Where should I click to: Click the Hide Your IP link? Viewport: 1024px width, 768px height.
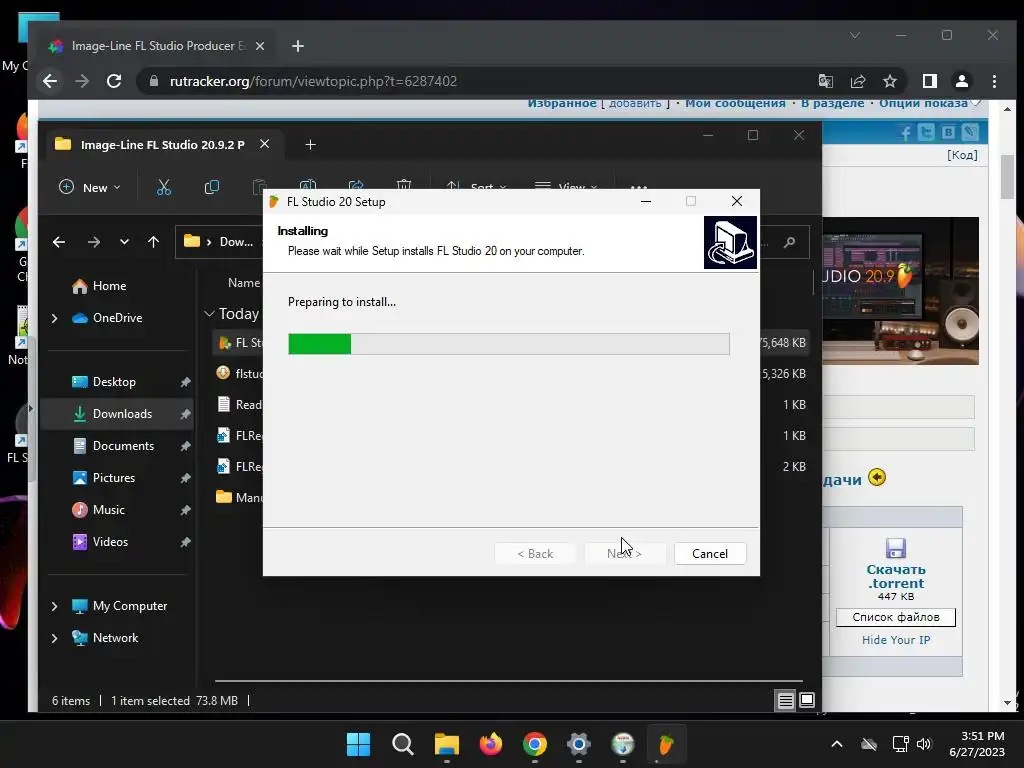pos(895,640)
